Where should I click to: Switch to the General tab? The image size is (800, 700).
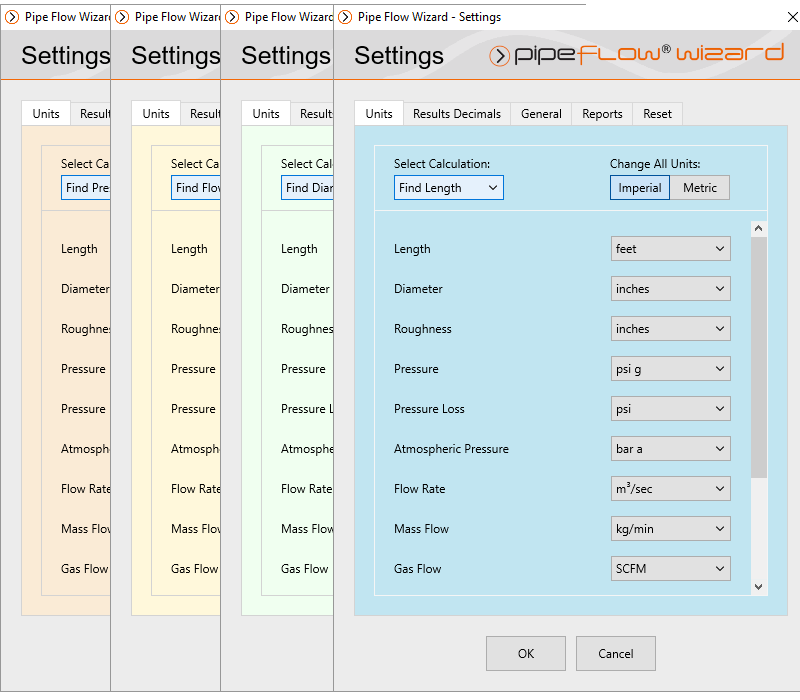pos(541,114)
